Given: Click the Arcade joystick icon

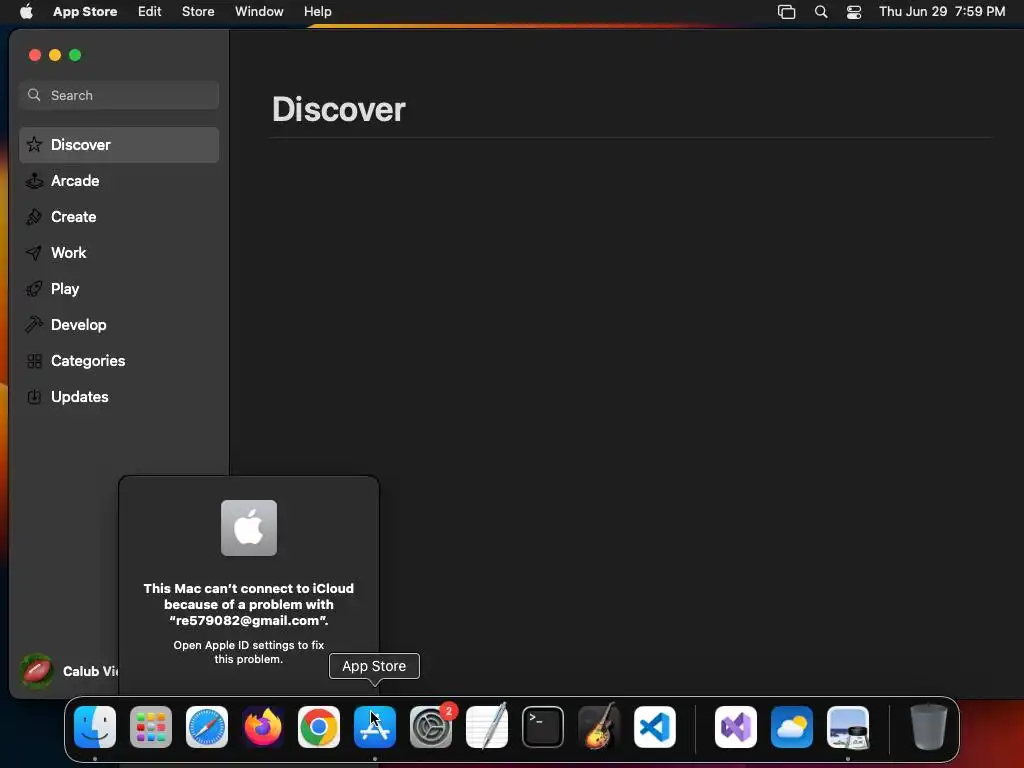Looking at the screenshot, I should (34, 181).
